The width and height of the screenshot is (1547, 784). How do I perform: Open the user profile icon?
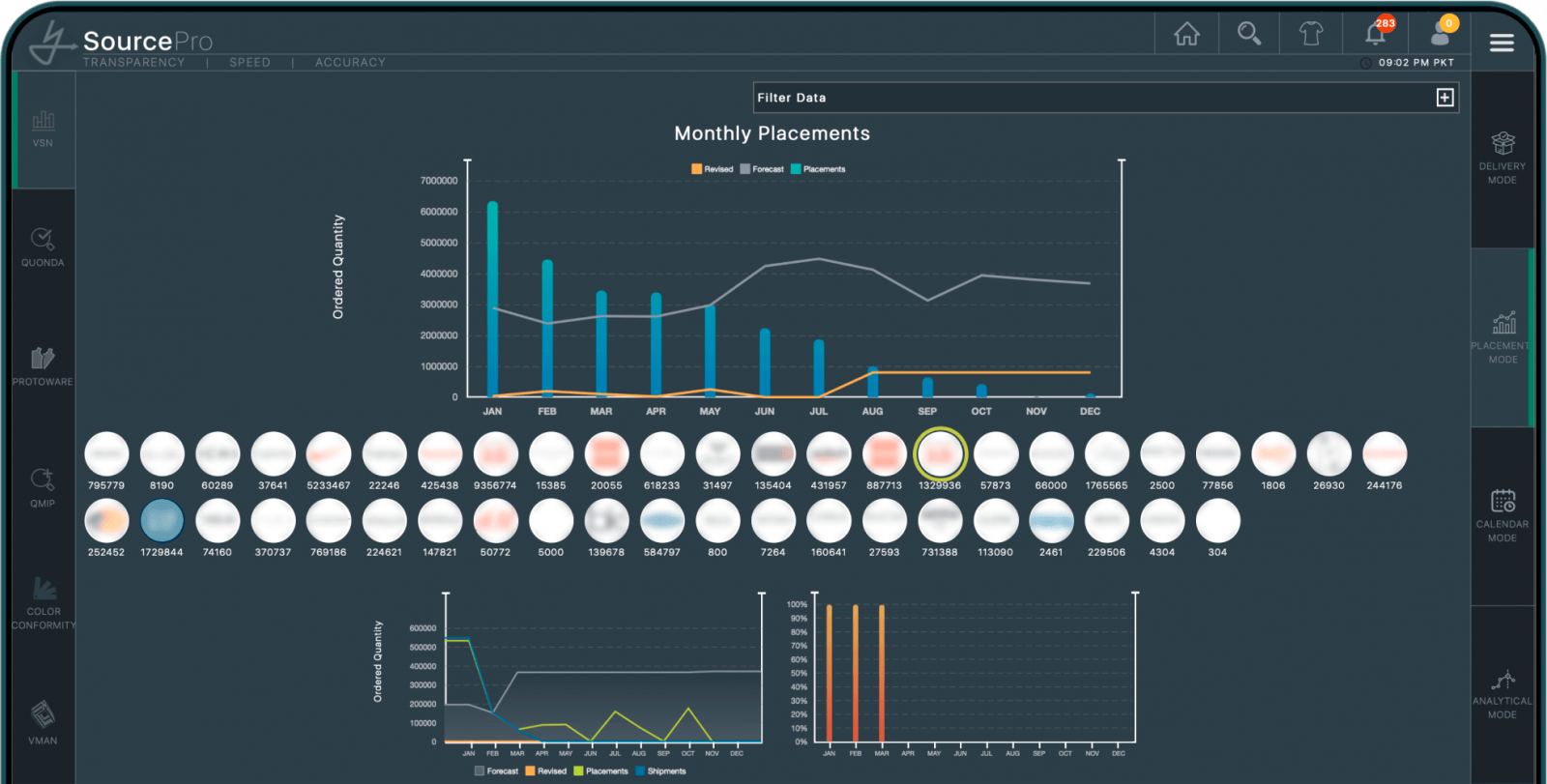[x=1440, y=35]
